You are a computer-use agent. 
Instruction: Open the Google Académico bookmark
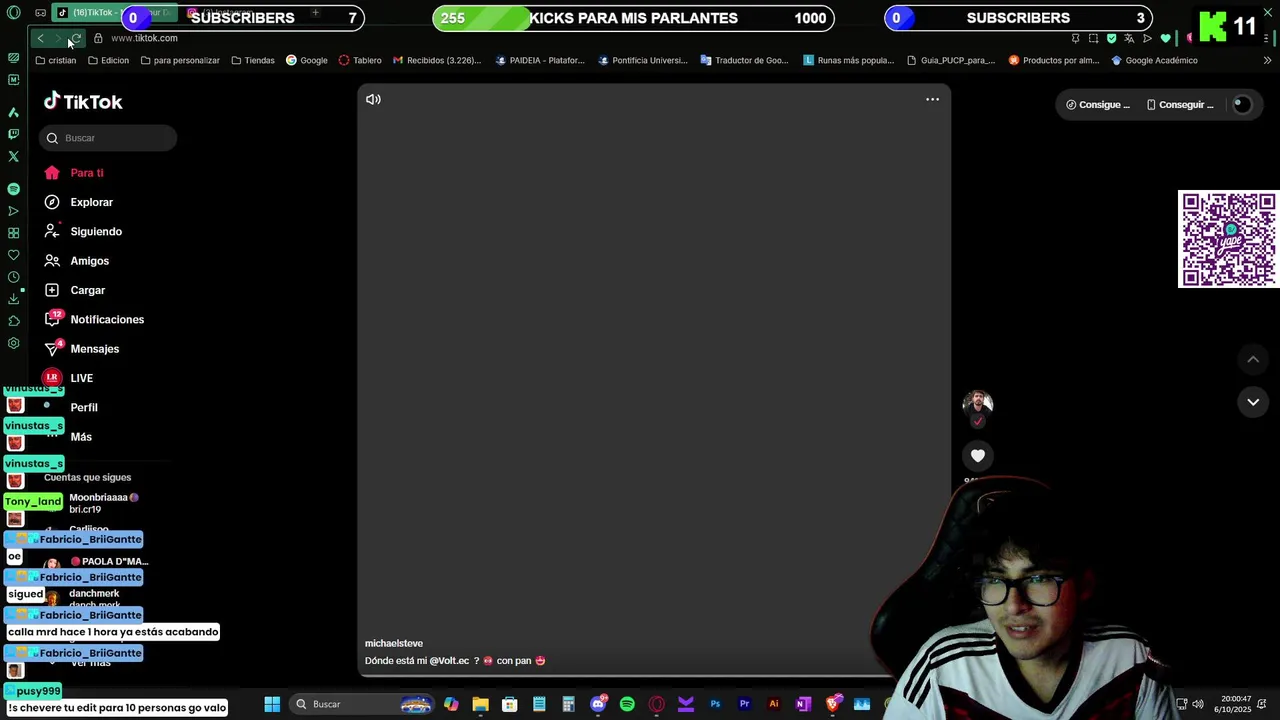tap(1154, 60)
